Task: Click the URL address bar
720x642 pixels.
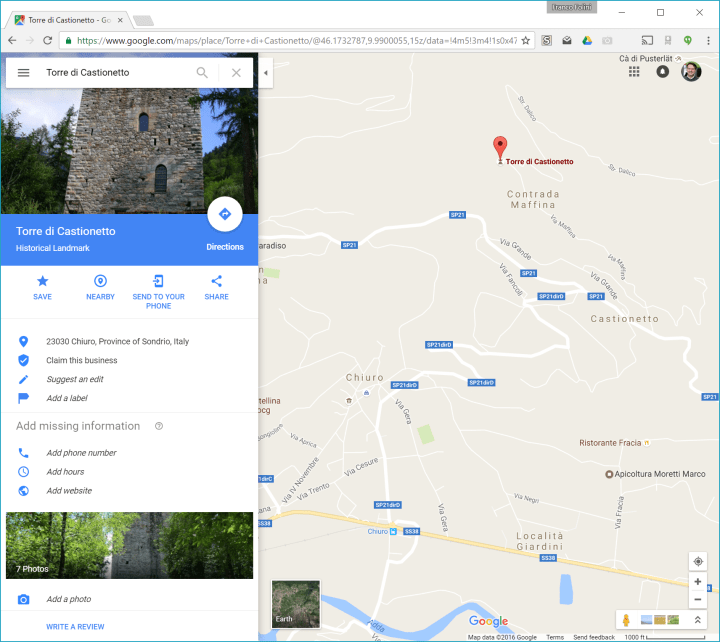Action: click(x=296, y=40)
